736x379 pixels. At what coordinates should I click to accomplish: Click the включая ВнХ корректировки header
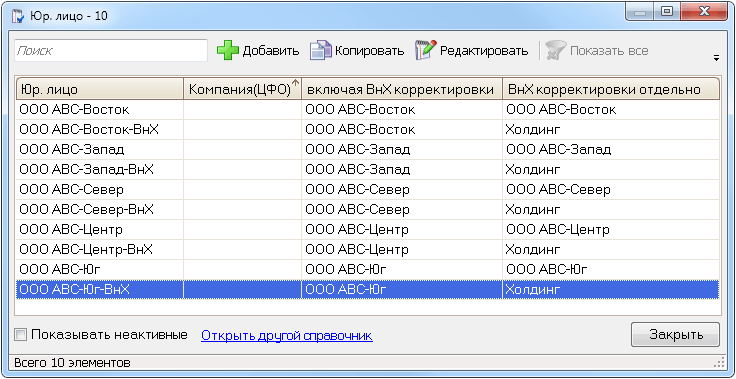pos(402,89)
